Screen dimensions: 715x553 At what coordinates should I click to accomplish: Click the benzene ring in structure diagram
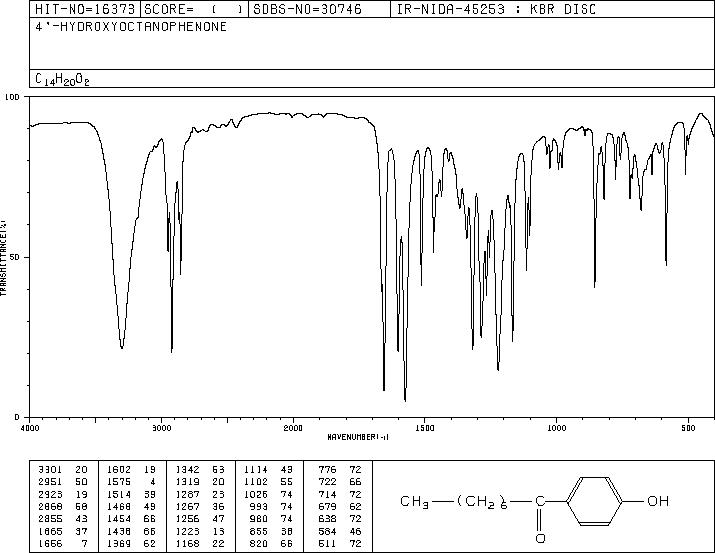click(595, 501)
